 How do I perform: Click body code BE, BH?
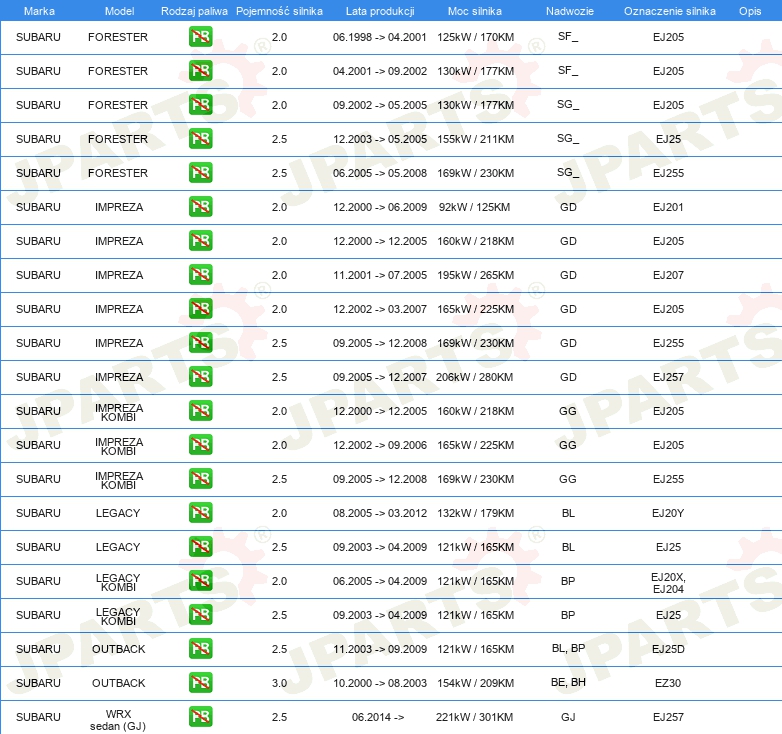tap(568, 682)
